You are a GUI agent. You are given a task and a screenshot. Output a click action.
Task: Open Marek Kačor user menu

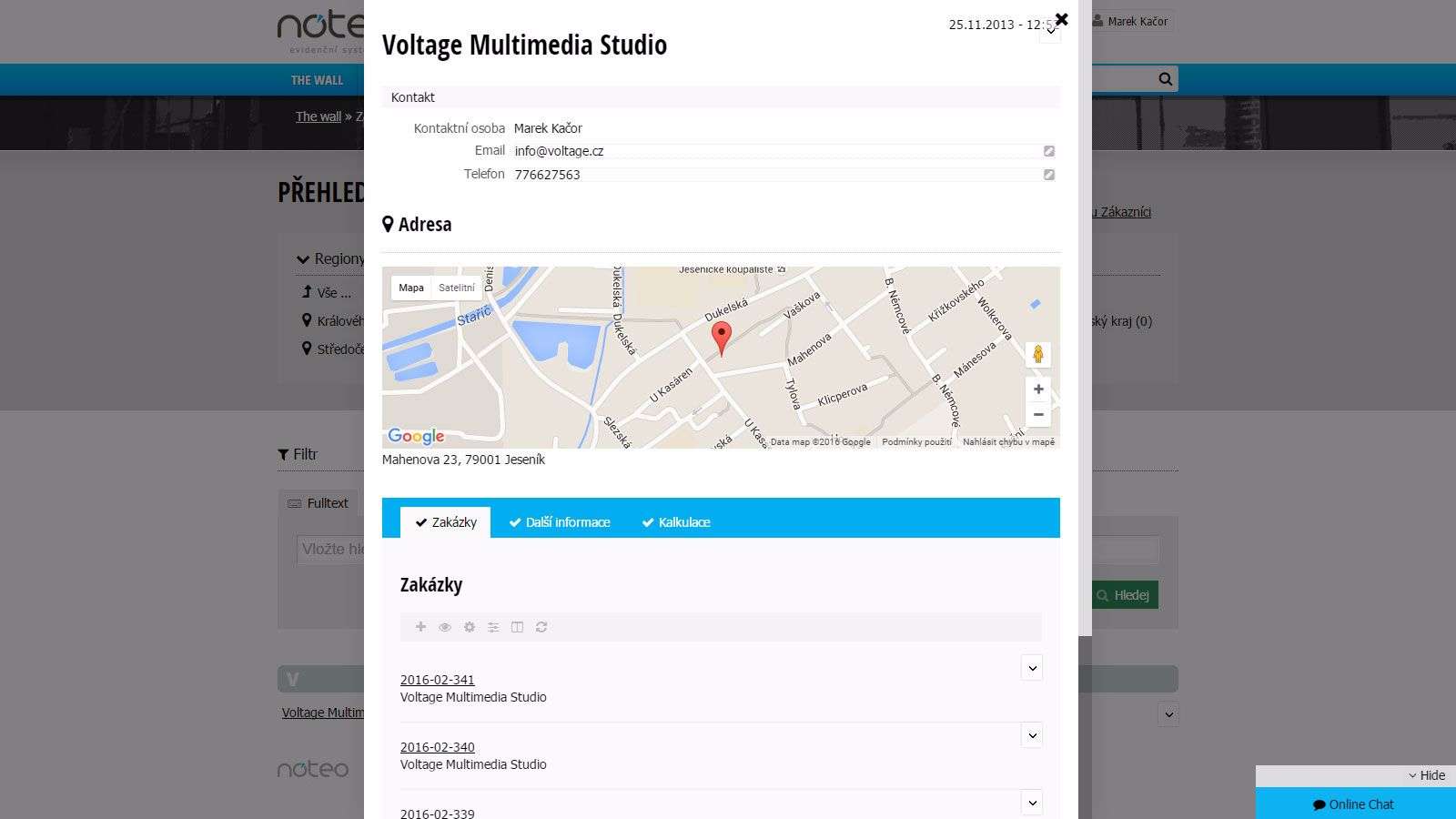click(x=1130, y=21)
